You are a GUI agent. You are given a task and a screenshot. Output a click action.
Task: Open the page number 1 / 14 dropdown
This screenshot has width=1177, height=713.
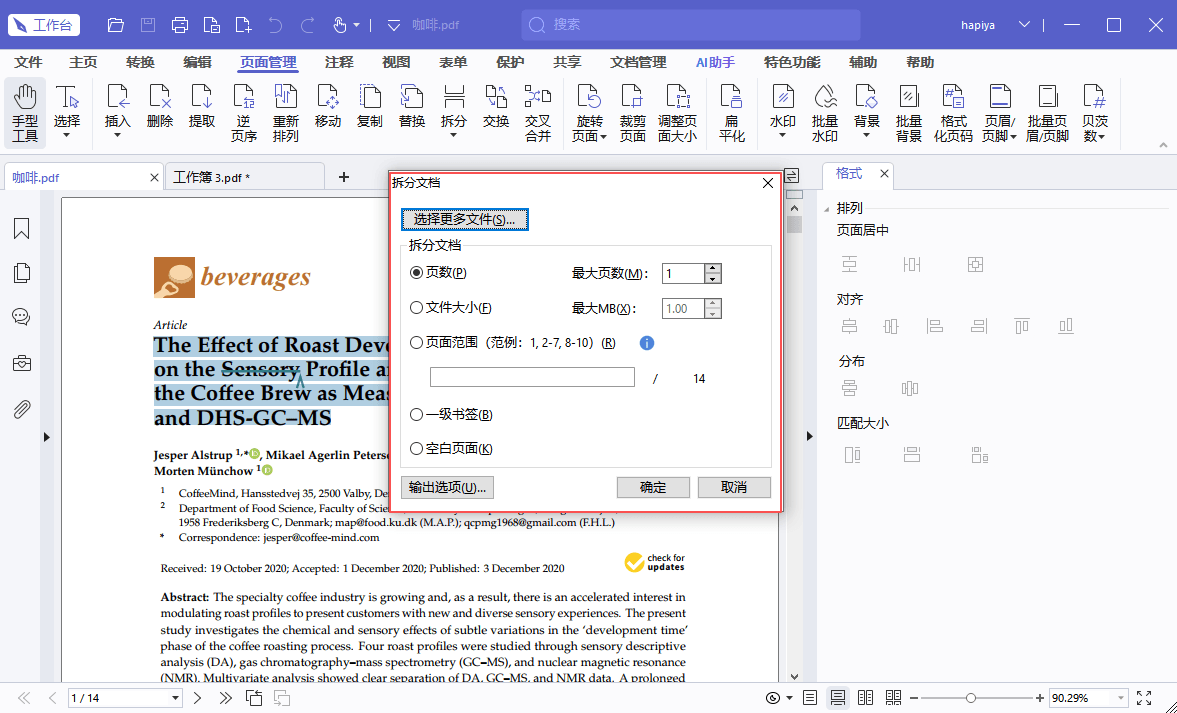click(175, 698)
